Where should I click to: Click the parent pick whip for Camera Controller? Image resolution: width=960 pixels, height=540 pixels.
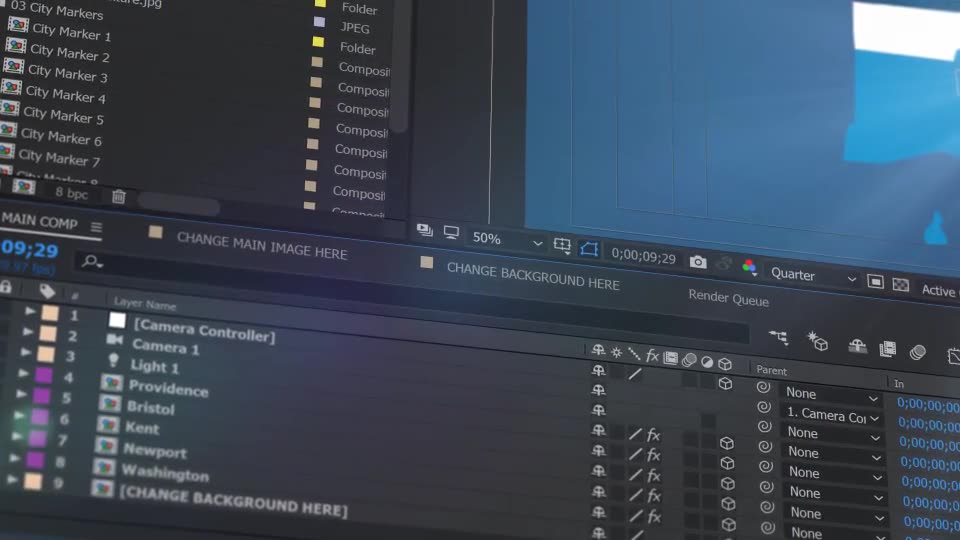pos(763,387)
